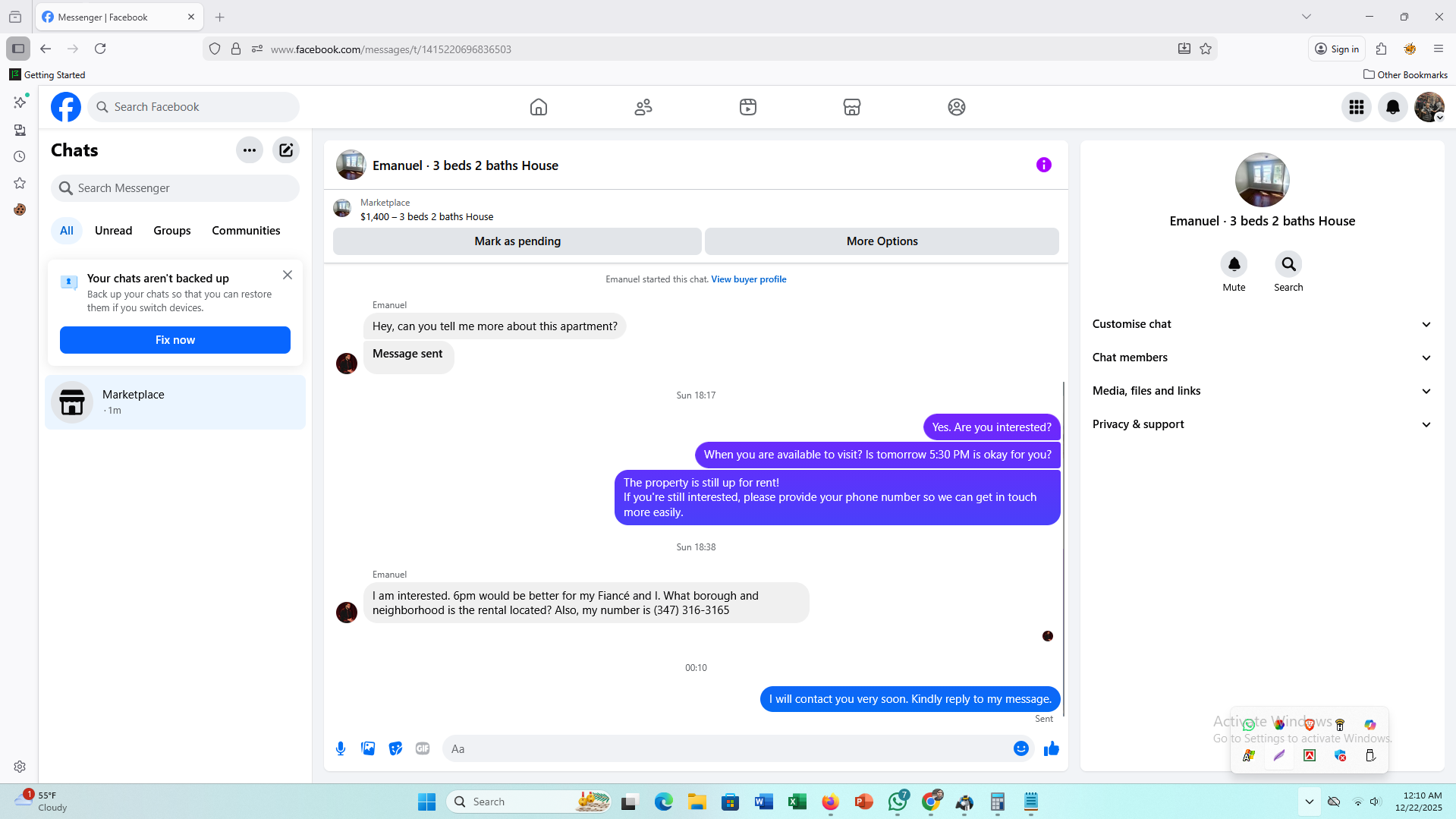Open the $1,400 3 beds listing link

[427, 217]
